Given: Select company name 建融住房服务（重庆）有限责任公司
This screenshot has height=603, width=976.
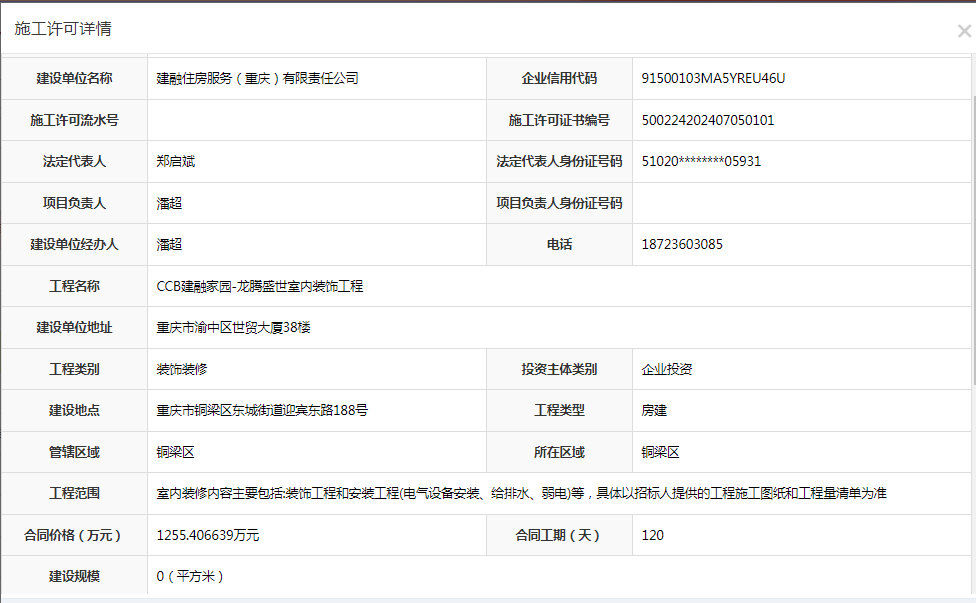Looking at the screenshot, I should click(x=257, y=78).
